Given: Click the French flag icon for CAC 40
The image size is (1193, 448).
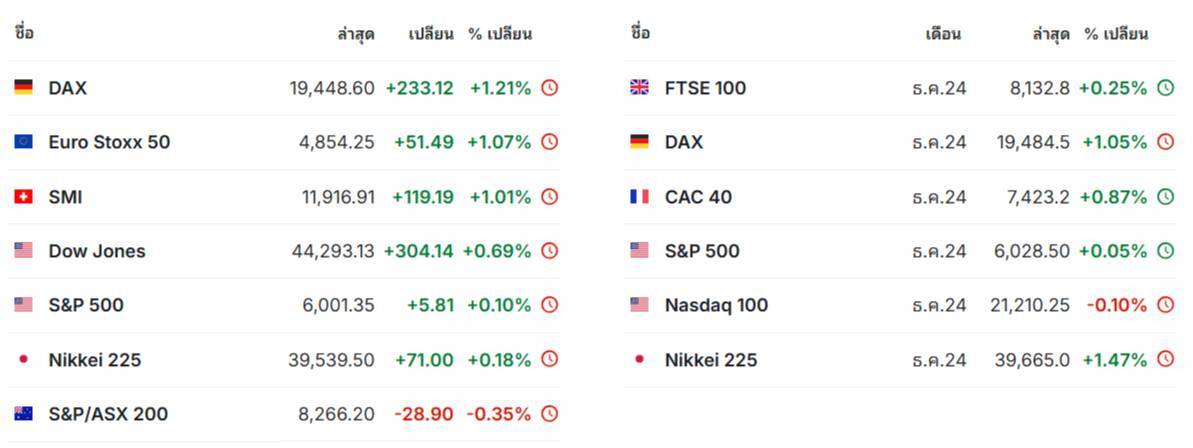Looking at the screenshot, I should click(x=639, y=197).
